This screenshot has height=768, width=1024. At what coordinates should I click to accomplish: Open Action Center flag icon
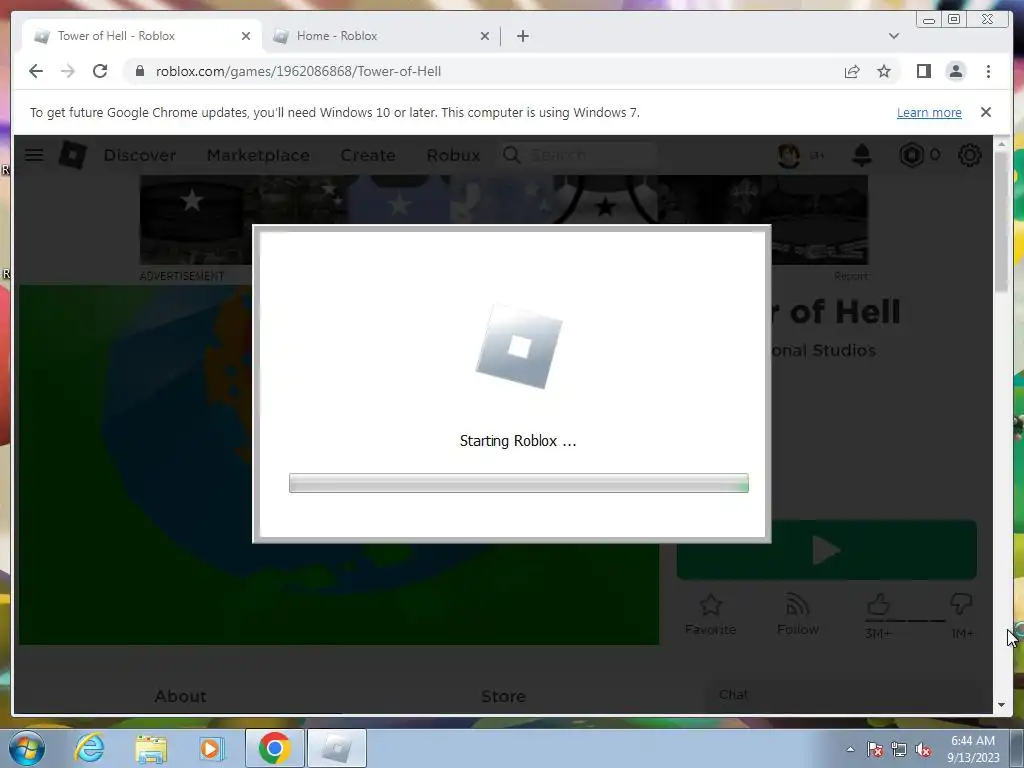click(874, 749)
